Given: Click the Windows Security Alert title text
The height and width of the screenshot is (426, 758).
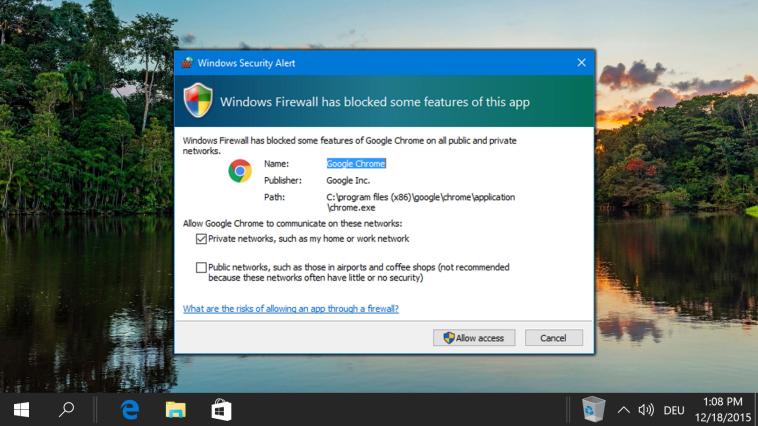Looking at the screenshot, I should click(x=246, y=63).
